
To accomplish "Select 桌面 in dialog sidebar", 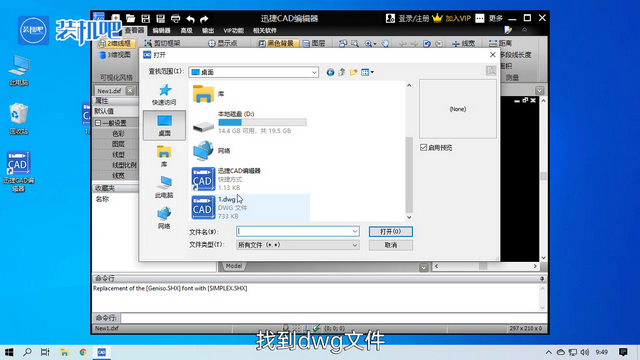I will 164,125.
